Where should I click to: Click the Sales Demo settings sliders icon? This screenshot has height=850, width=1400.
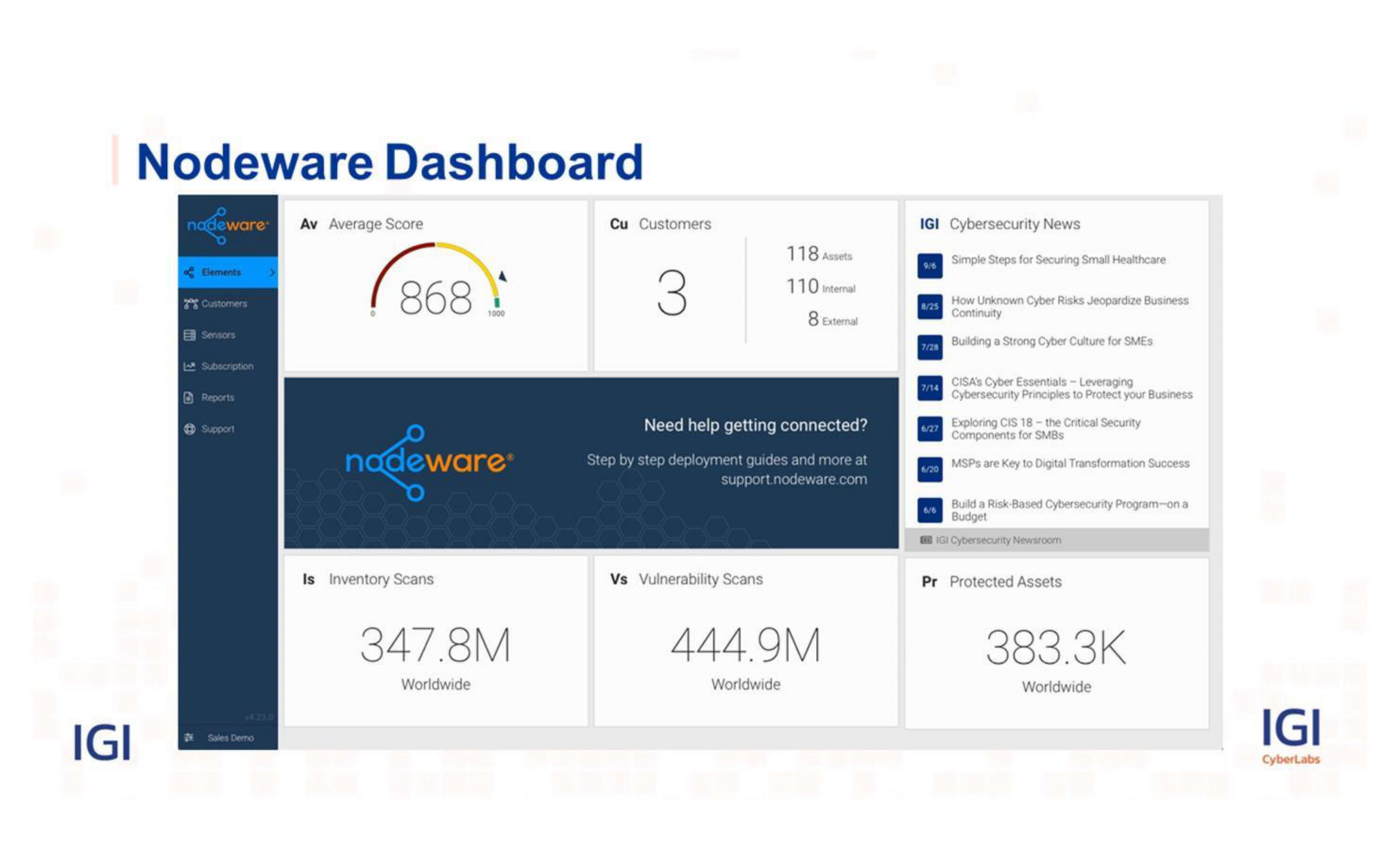[x=189, y=738]
